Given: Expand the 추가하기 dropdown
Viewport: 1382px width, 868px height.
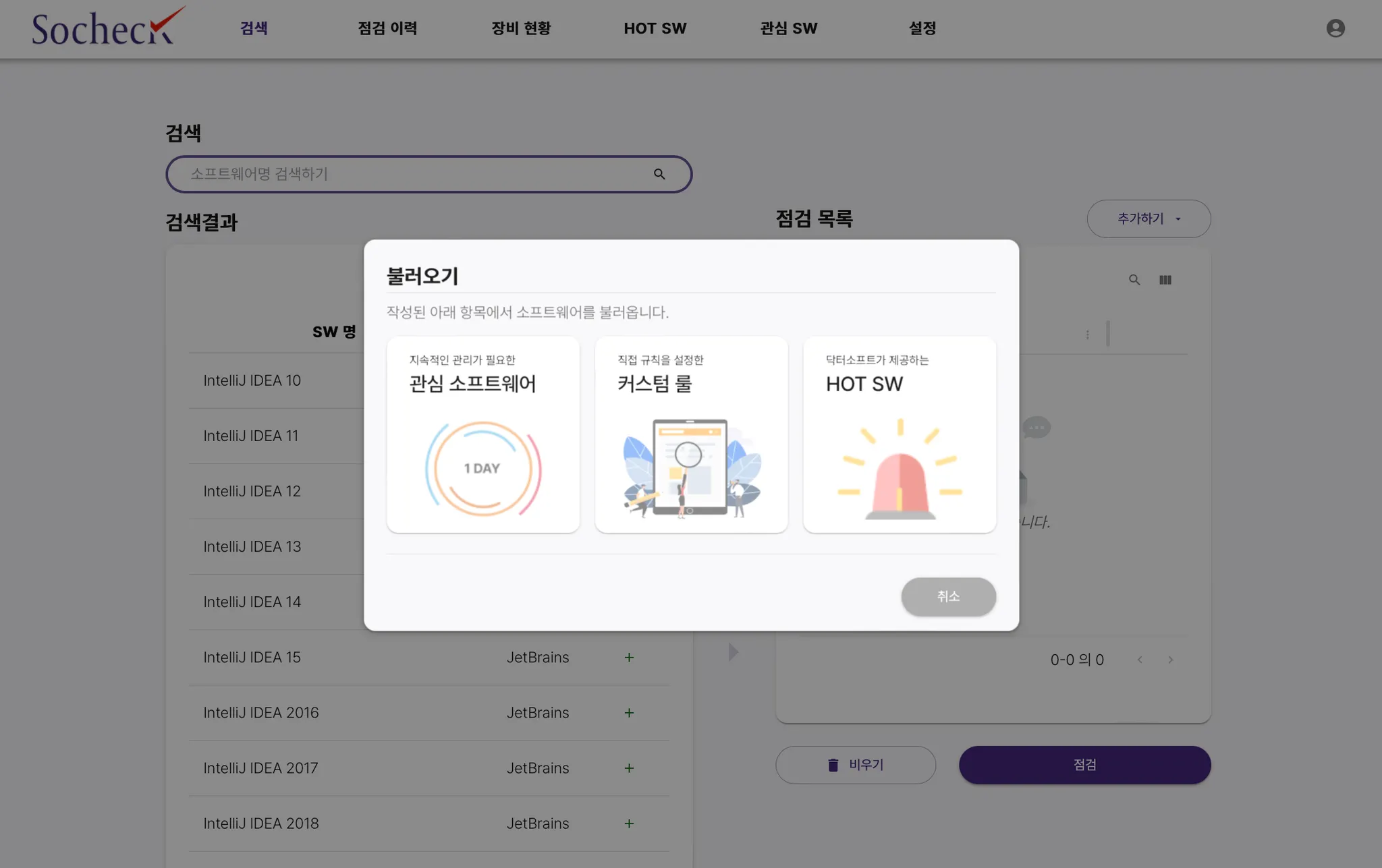Looking at the screenshot, I should [1149, 219].
